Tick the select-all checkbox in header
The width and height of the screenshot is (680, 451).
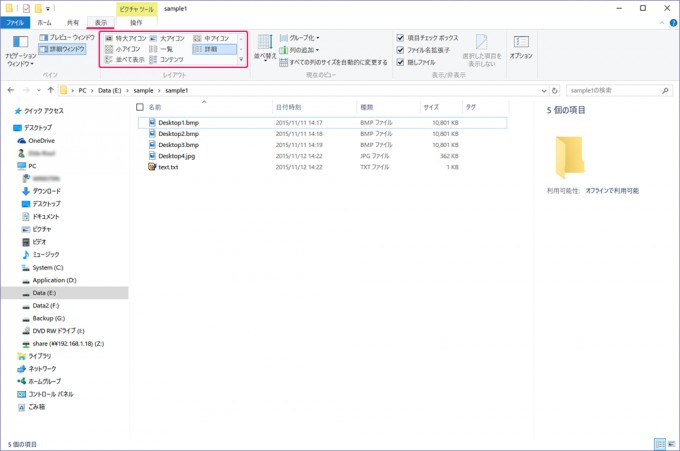pos(140,107)
